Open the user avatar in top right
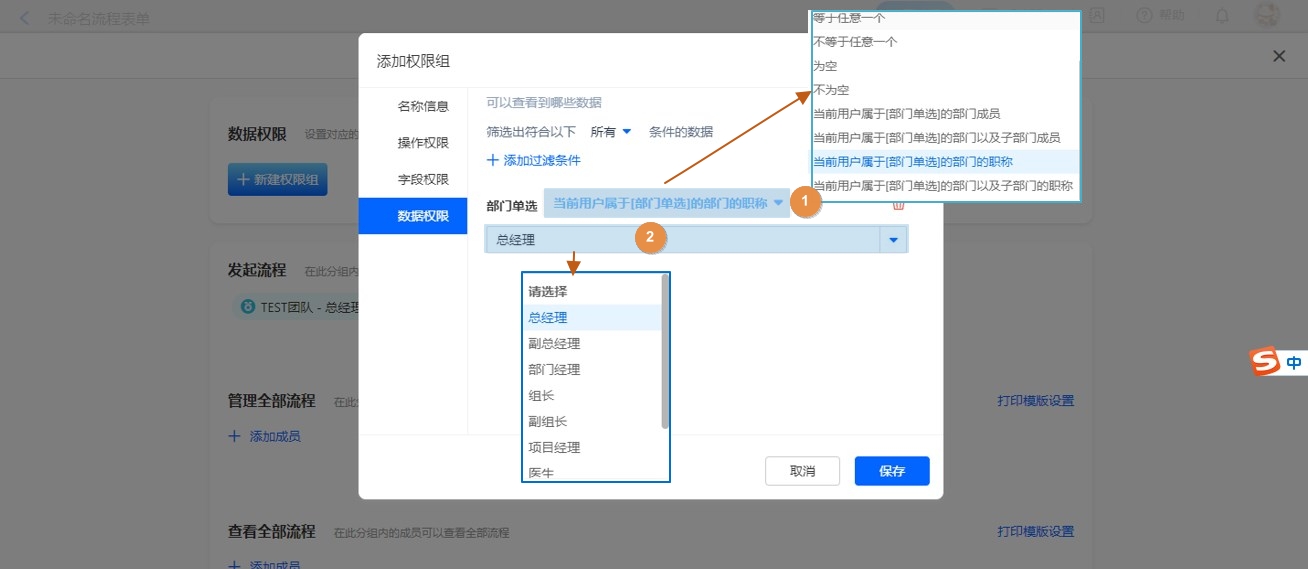The height and width of the screenshot is (569, 1308). pos(1267,15)
